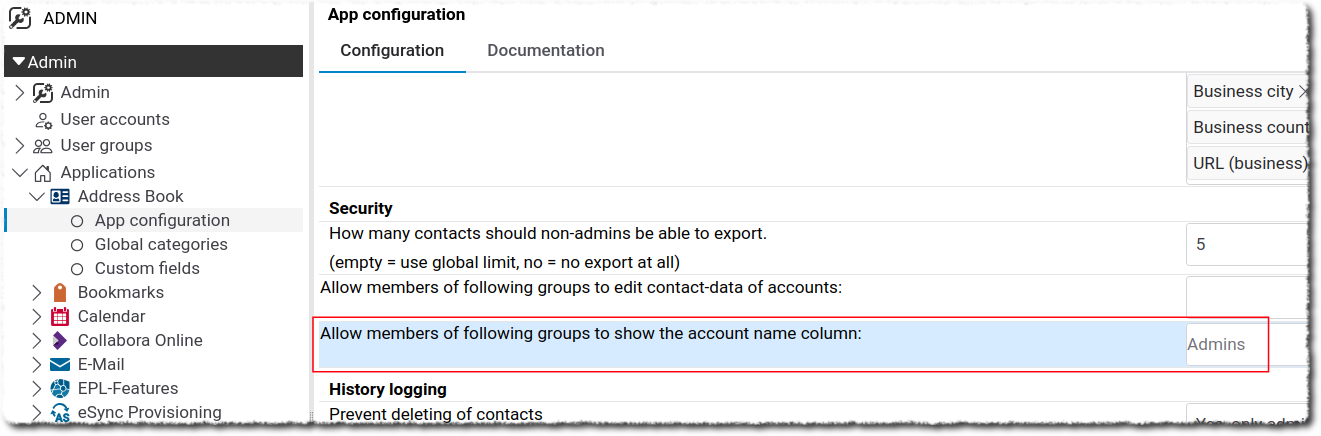Click the eSync Provisioning icon

pos(60,413)
